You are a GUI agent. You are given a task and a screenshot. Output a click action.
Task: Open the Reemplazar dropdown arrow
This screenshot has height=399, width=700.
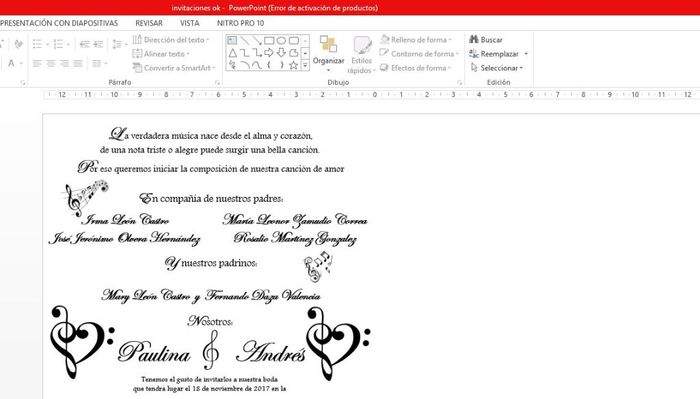pos(526,54)
